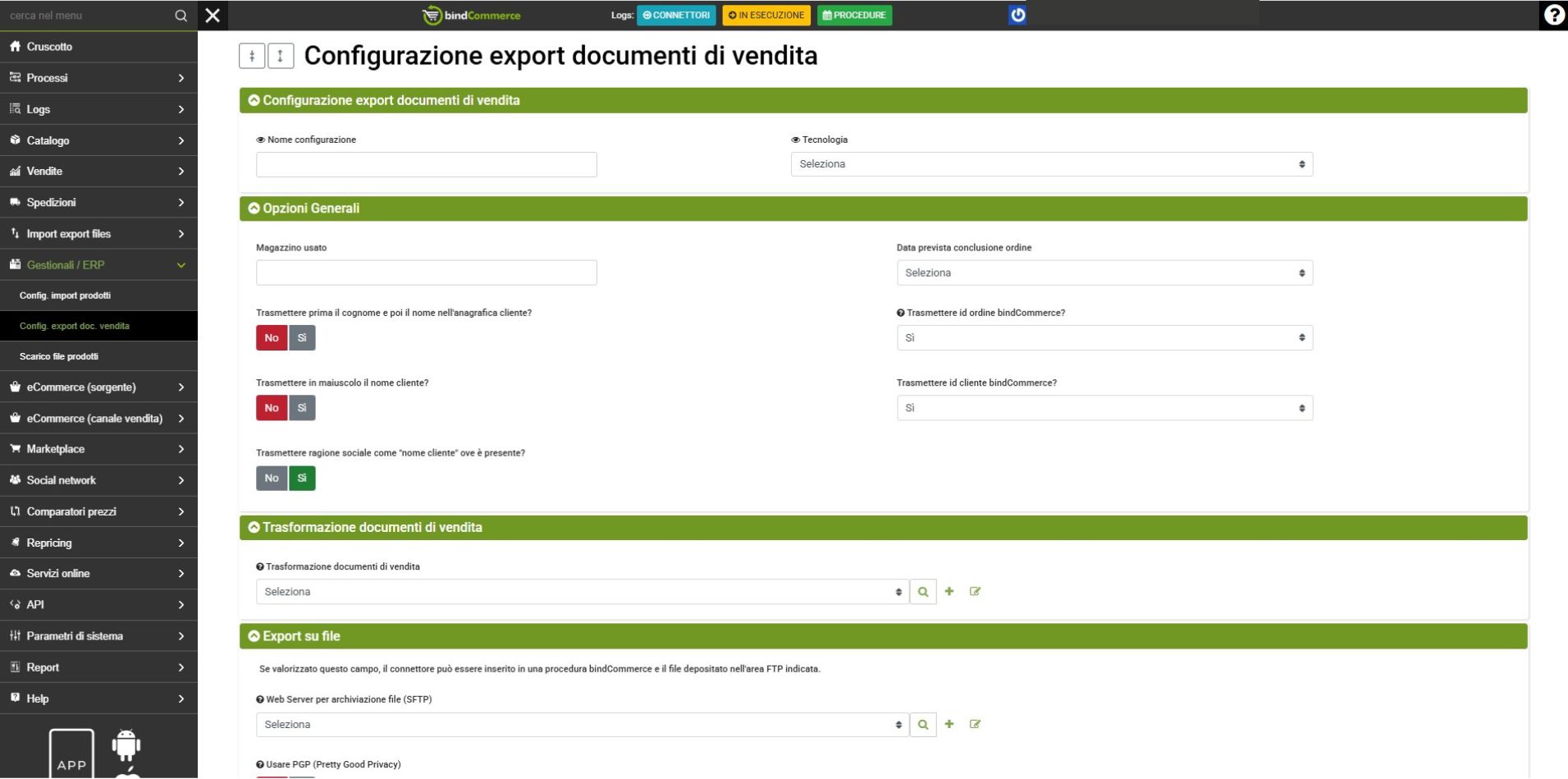Expand the Marketplace menu
1568x779 pixels.
pyautogui.click(x=98, y=449)
